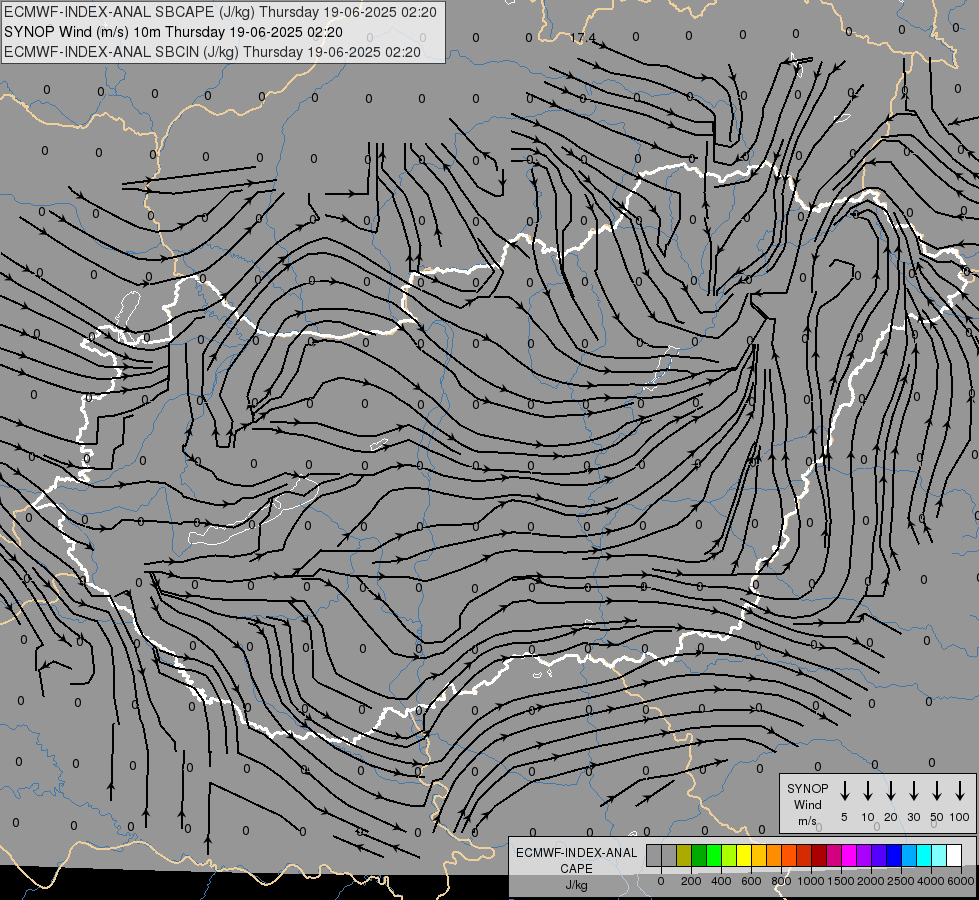Pick the amber-gold CAPE swatch
Image resolution: width=979 pixels, height=900 pixels.
click(759, 855)
